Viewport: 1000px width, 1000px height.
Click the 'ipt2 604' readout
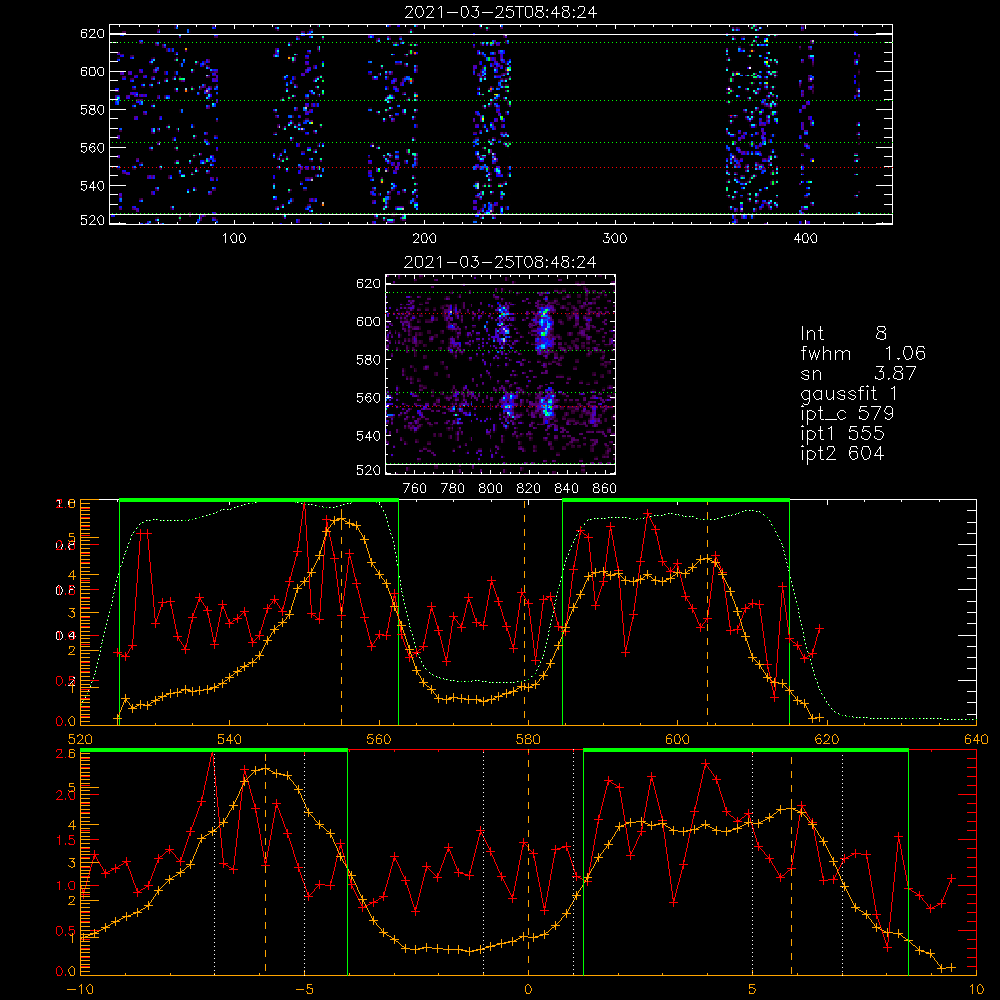(x=842, y=453)
